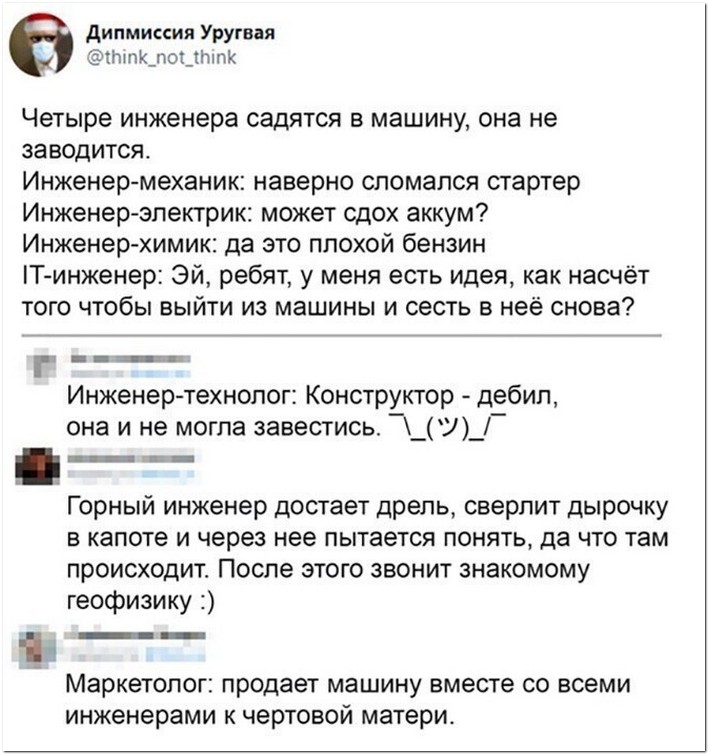The height and width of the screenshot is (755, 709).
Task: Open third commenter's blurred username
Action: (135, 635)
